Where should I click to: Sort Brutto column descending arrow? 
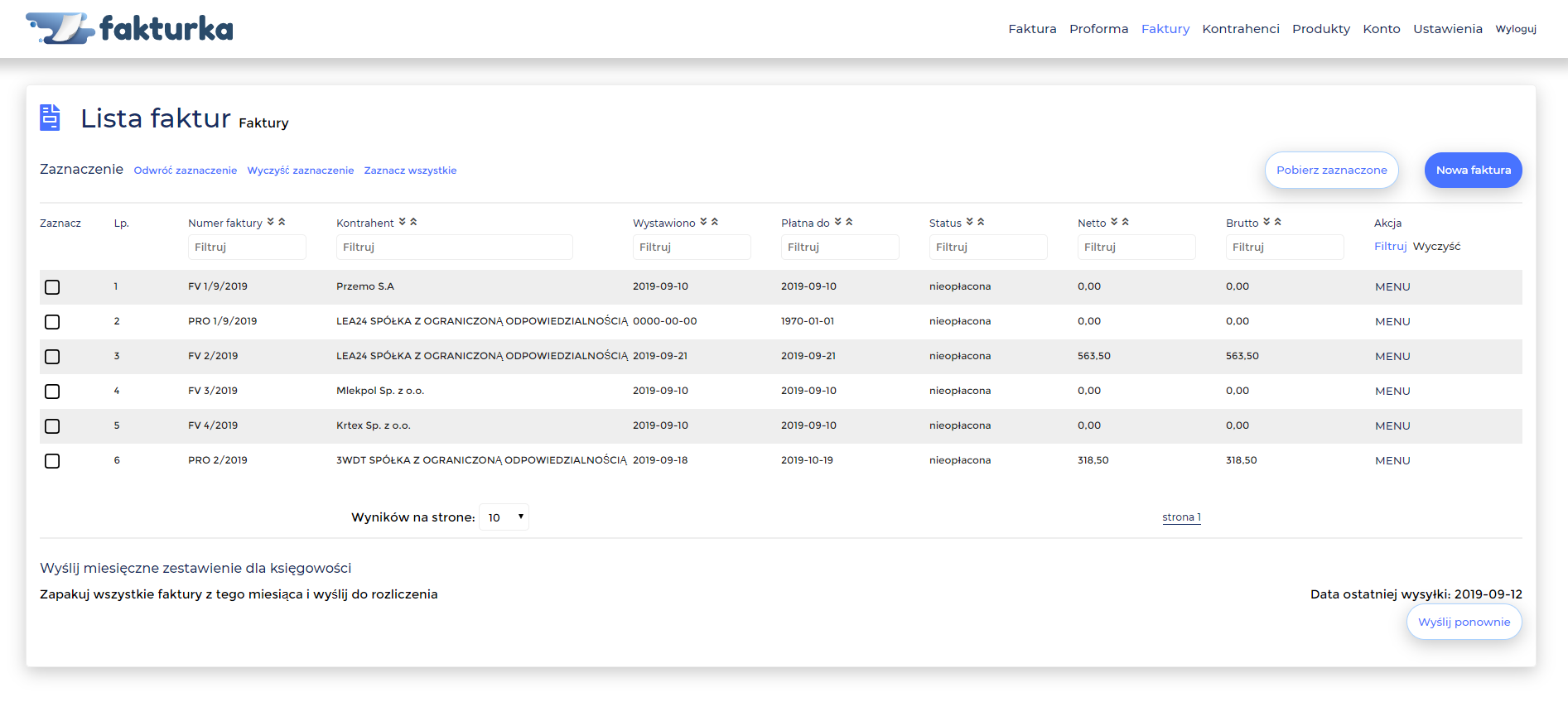point(1266,222)
